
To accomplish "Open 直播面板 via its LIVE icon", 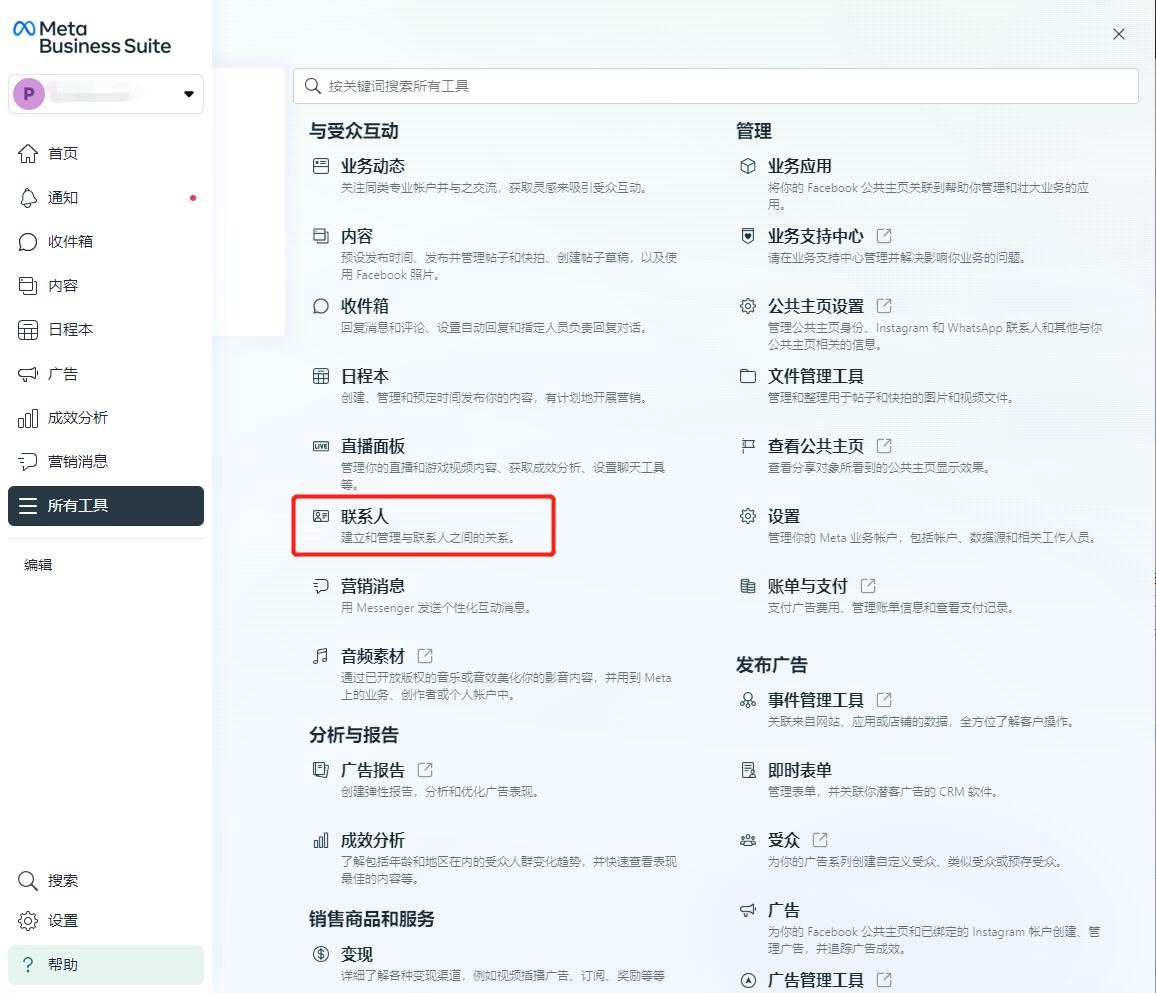I will (x=321, y=446).
